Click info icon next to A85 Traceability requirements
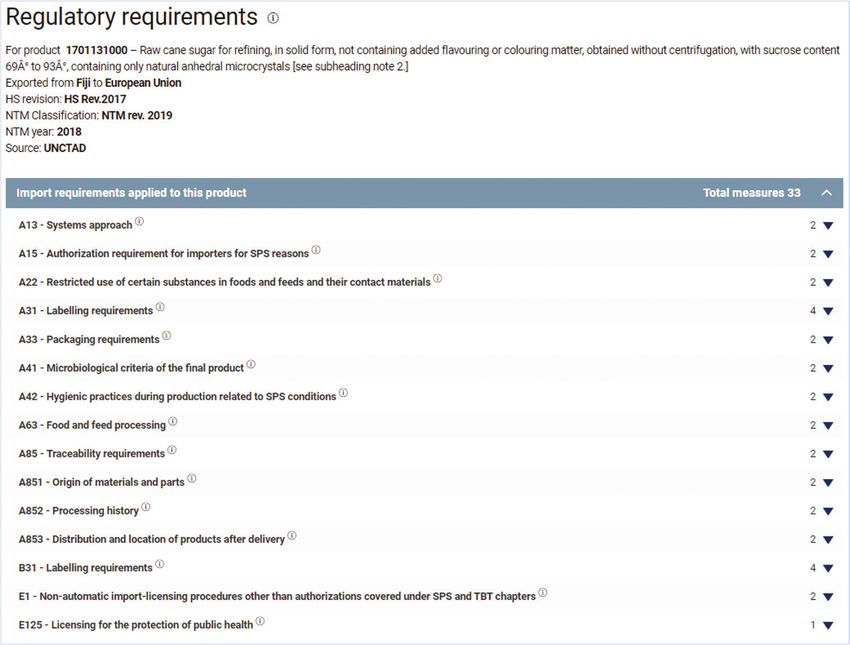Viewport: 850px width, 645px height. [x=172, y=450]
